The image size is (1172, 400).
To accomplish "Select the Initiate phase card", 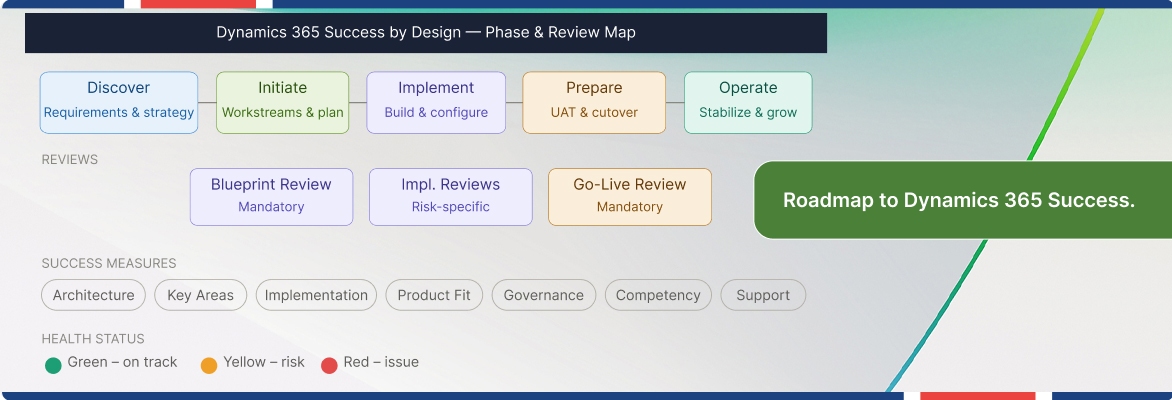I will pos(283,102).
